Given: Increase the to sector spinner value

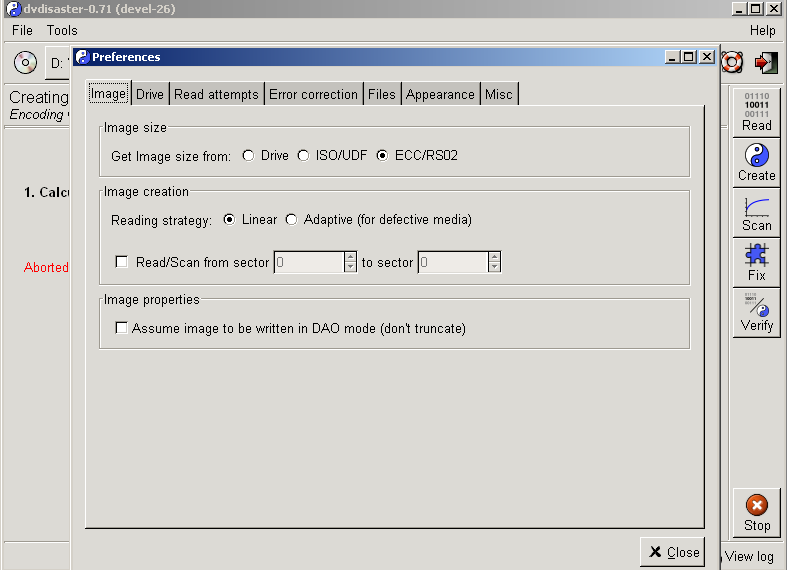Looking at the screenshot, I should point(494,257).
